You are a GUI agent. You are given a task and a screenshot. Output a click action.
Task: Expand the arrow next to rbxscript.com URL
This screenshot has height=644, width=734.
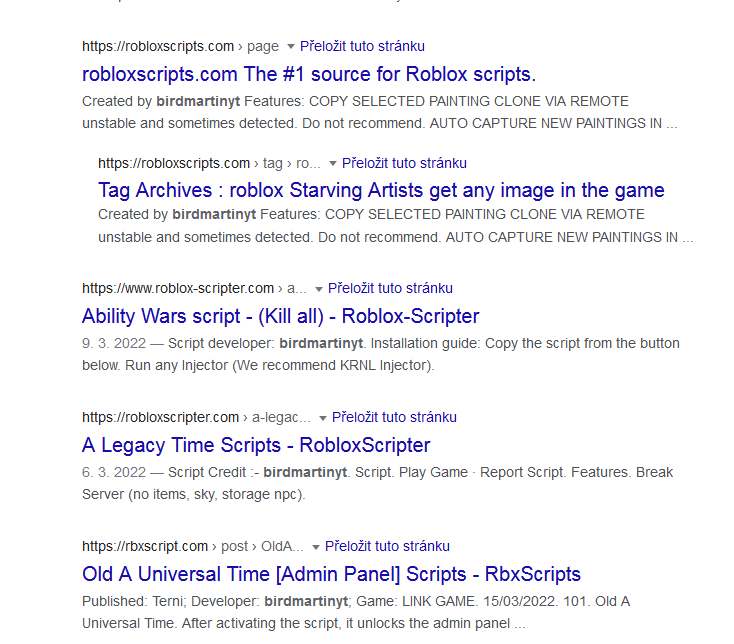click(x=316, y=547)
